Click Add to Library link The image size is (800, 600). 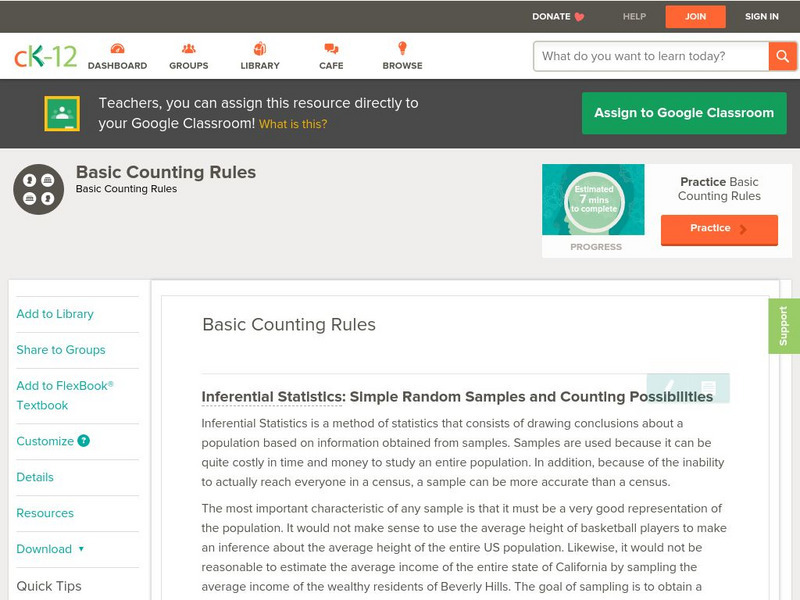click(x=55, y=314)
